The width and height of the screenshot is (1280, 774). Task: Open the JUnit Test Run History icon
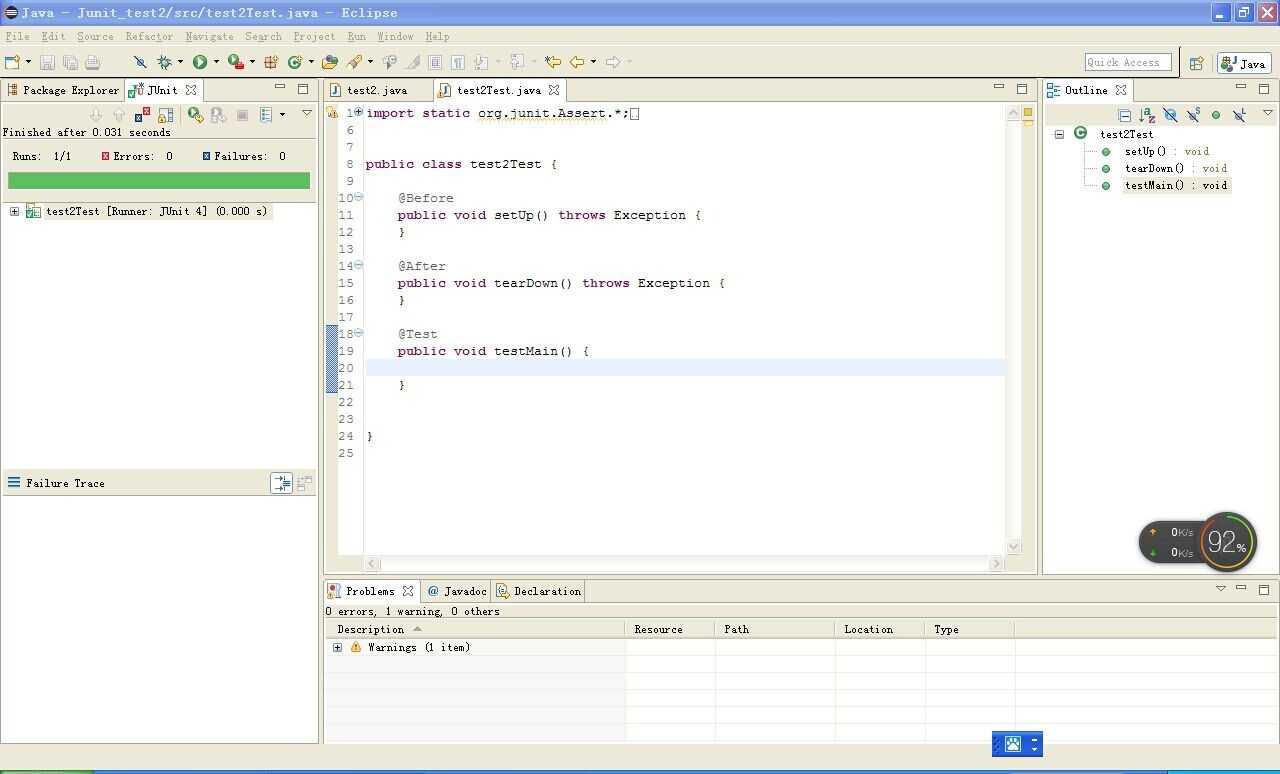tap(266, 115)
